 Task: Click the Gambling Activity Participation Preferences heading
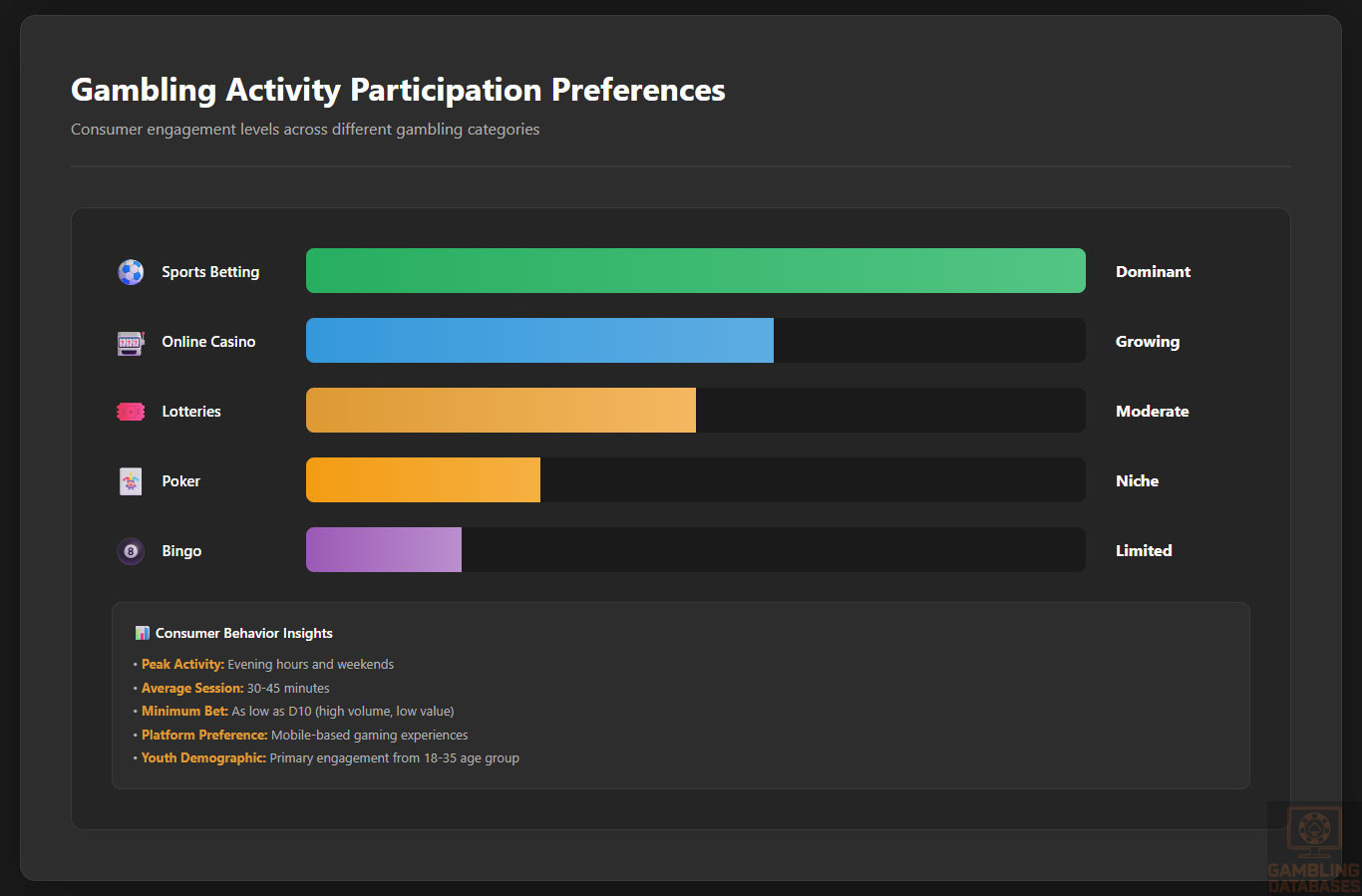coord(398,91)
